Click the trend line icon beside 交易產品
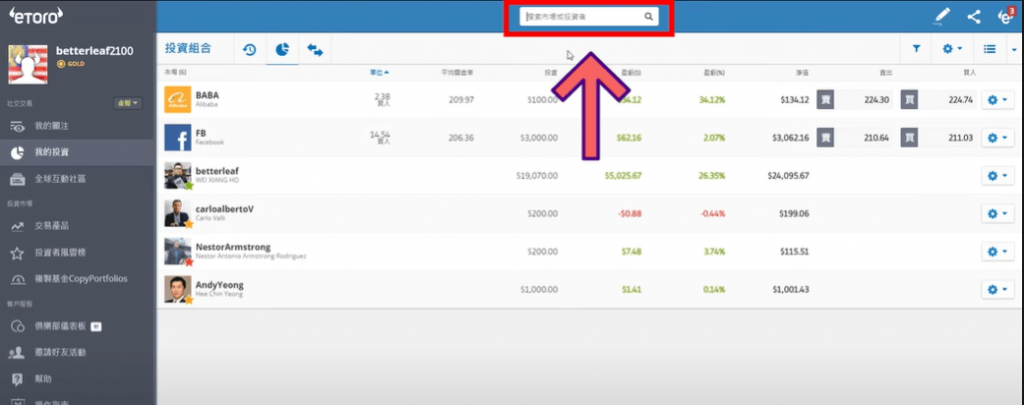Screen dimensions: 1024x405 [18, 227]
